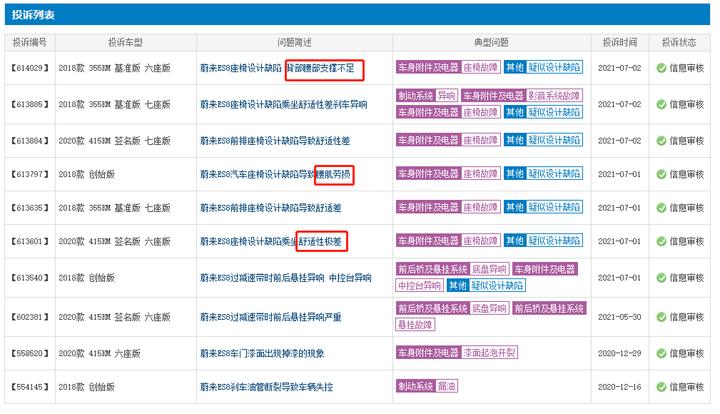Click 疑似设计缺陷 tag in row 613540

point(497,285)
